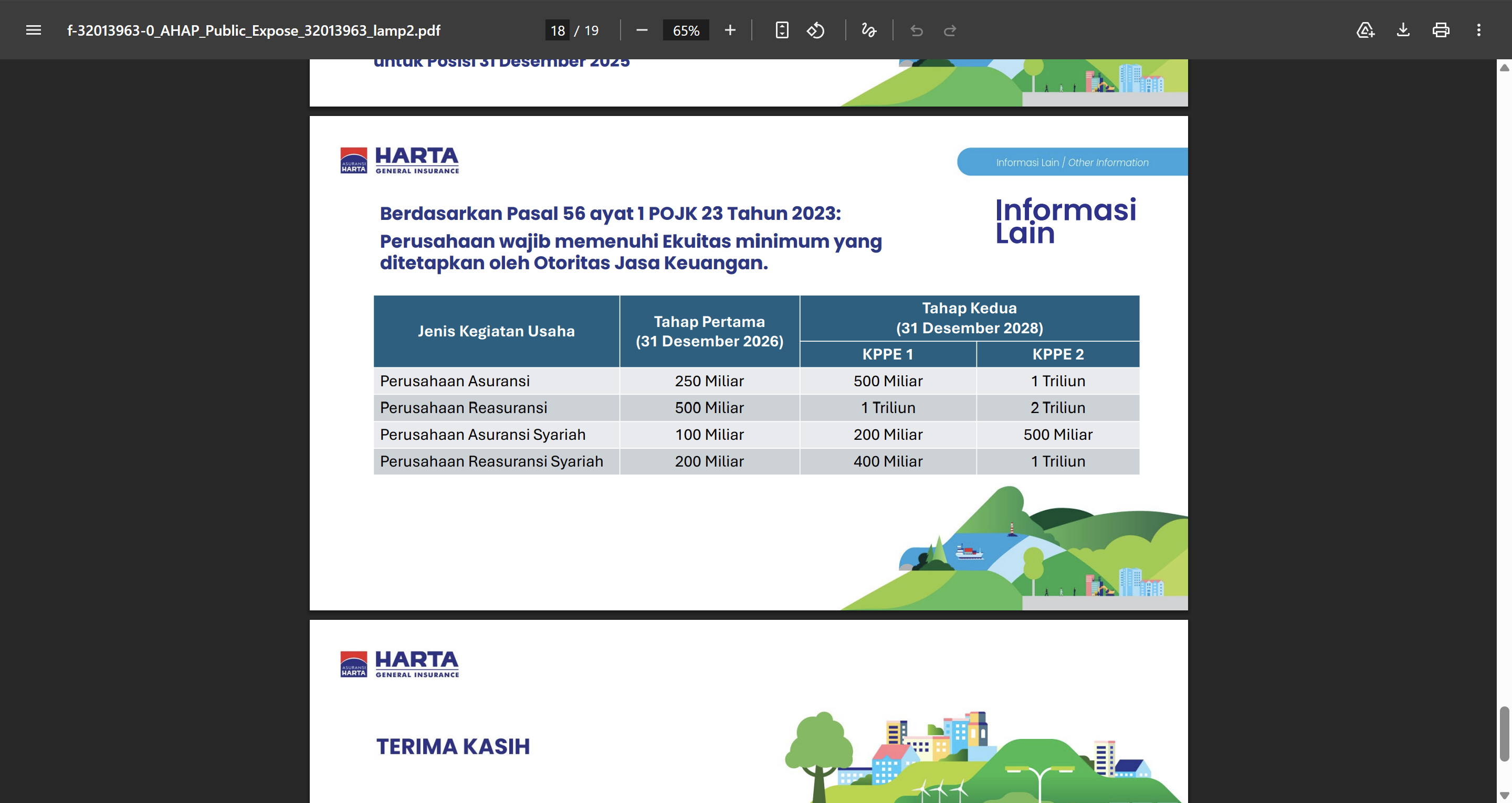Screen dimensions: 1512x803
Task: Click the 65% zoom level field
Action: pyautogui.click(x=686, y=30)
